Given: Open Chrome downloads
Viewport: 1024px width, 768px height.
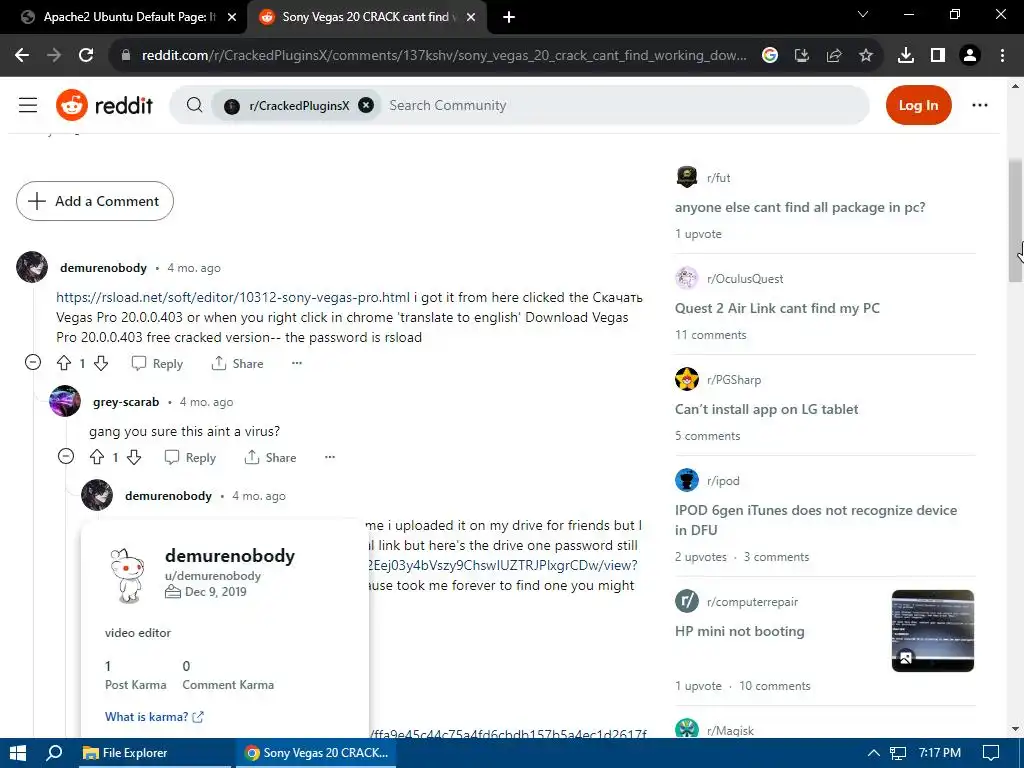Looking at the screenshot, I should coord(906,56).
